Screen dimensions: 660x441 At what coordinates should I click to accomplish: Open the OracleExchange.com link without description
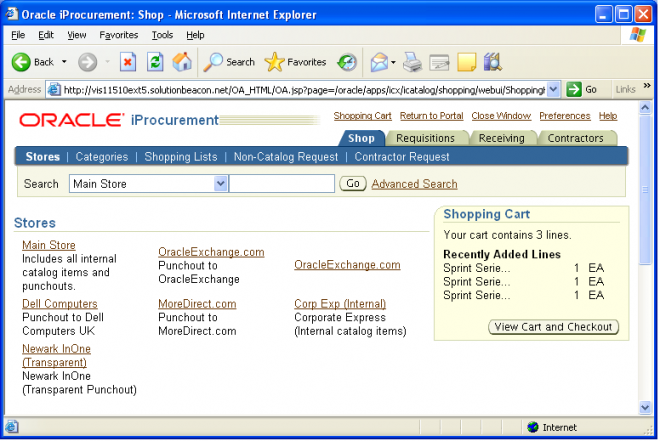(347, 265)
